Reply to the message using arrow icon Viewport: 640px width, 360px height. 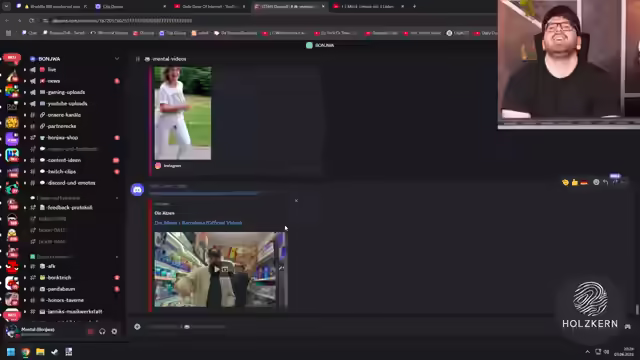pos(606,182)
